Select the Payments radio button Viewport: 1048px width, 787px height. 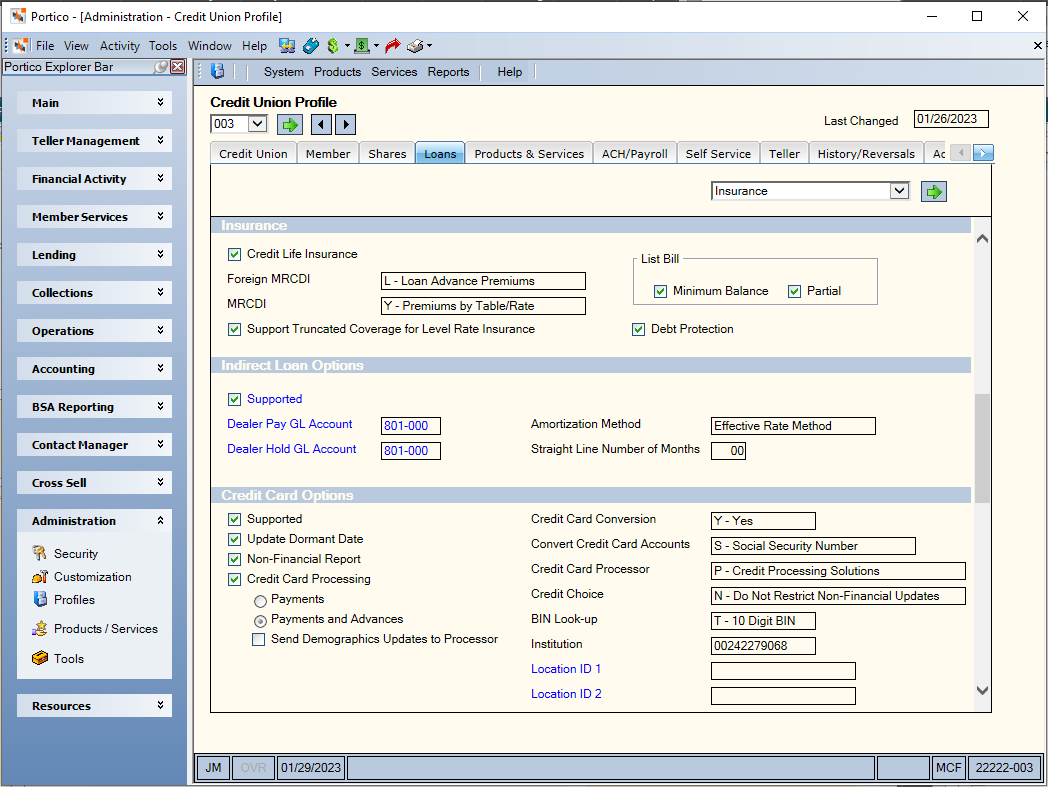tap(260, 600)
